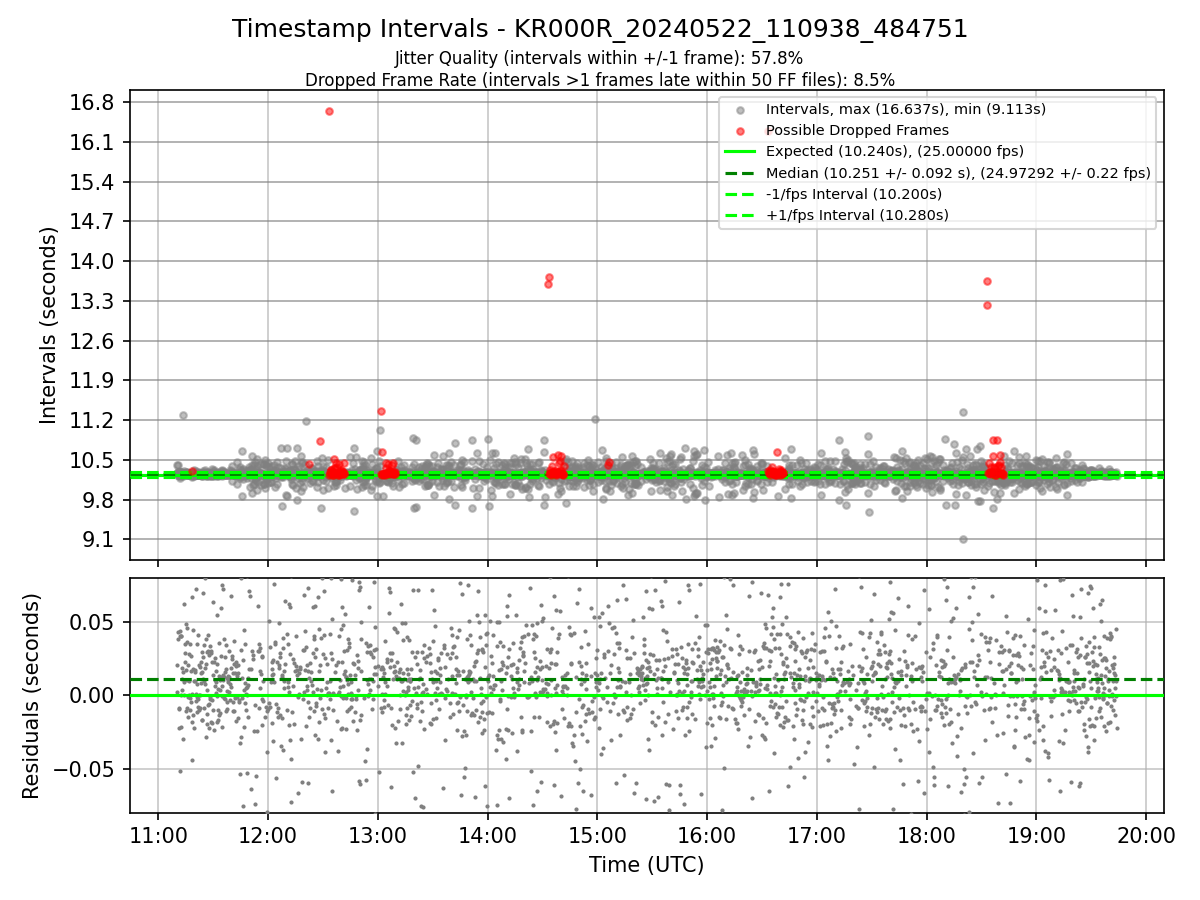The height and width of the screenshot is (900, 1200).
Task: Click the "Time (UTC)" x-axis label
Action: (x=646, y=864)
